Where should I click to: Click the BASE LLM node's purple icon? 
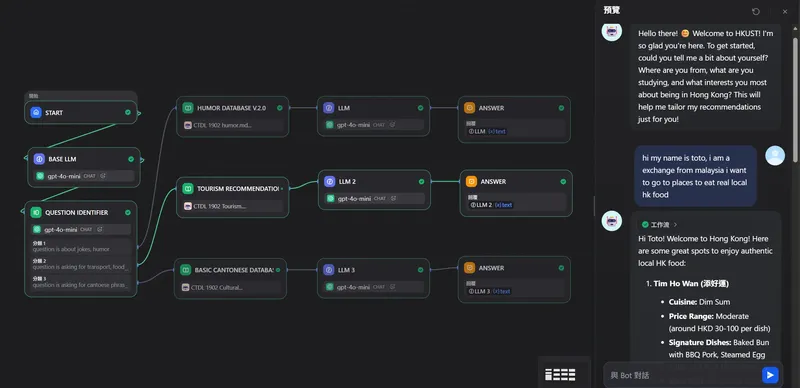click(x=39, y=159)
